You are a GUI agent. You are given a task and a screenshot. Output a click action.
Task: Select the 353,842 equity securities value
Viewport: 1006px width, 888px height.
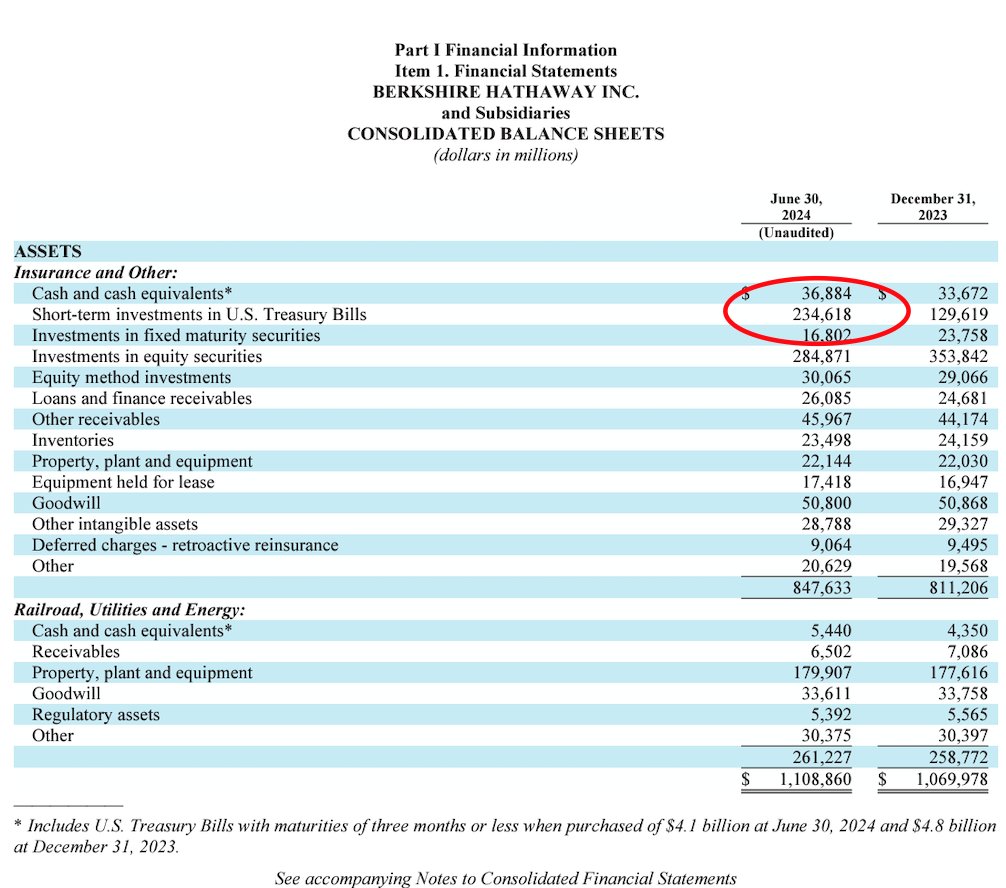click(x=959, y=357)
